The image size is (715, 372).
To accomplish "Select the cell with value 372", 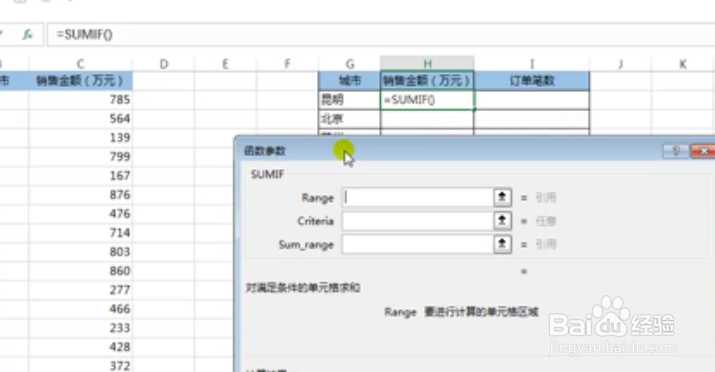I will pos(80,365).
